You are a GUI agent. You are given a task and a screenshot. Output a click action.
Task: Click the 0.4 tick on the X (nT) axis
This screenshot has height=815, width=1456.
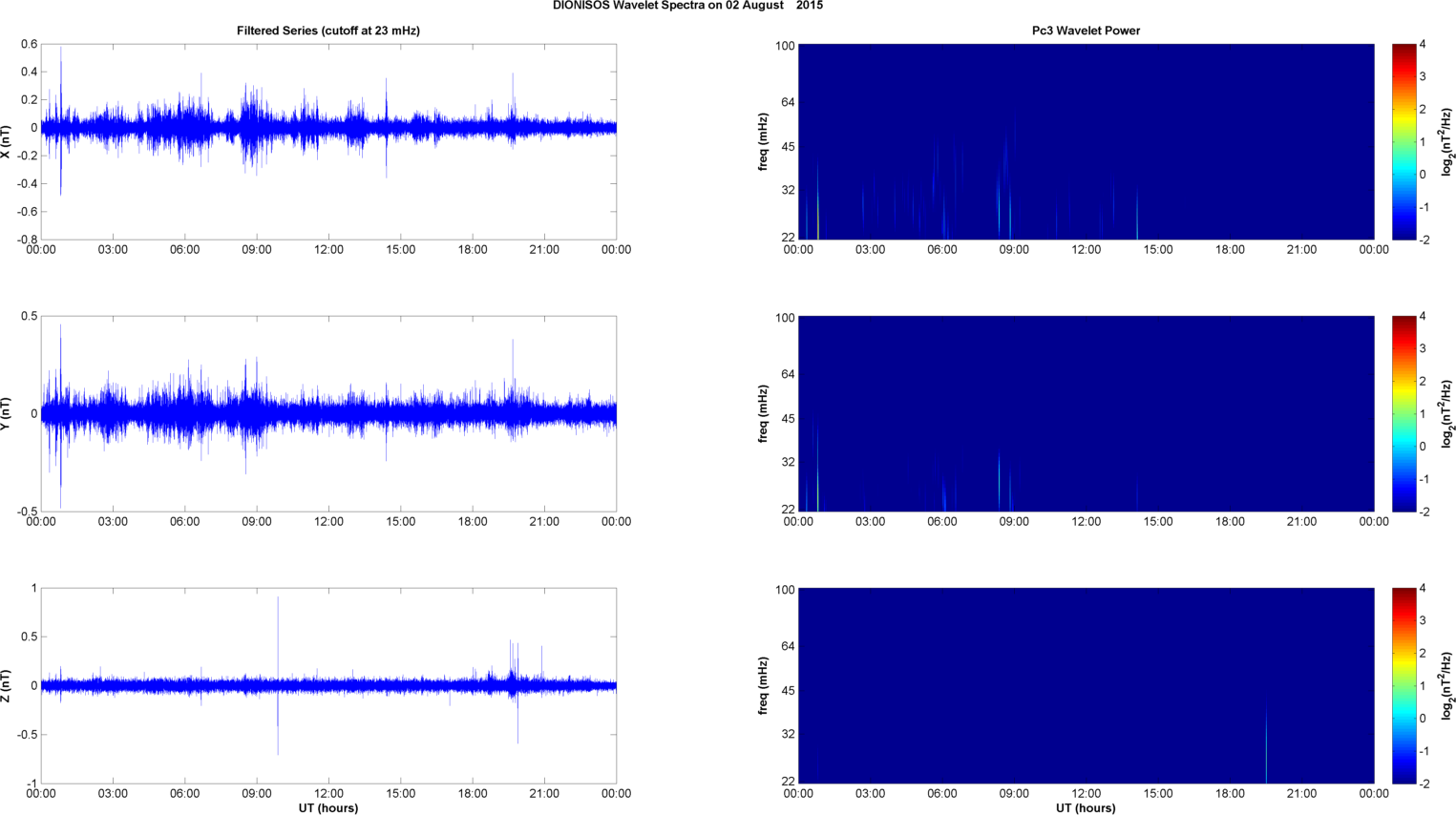click(29, 73)
